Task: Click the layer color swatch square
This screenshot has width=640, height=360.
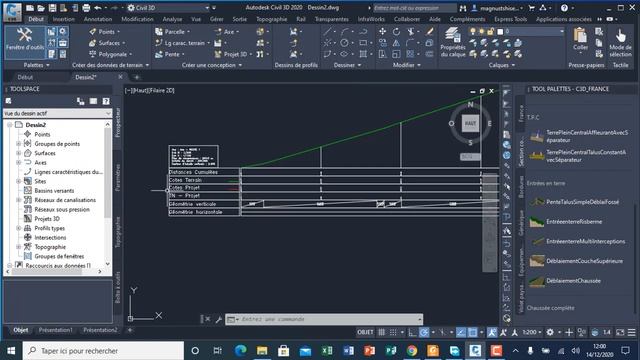Action: [500, 31]
